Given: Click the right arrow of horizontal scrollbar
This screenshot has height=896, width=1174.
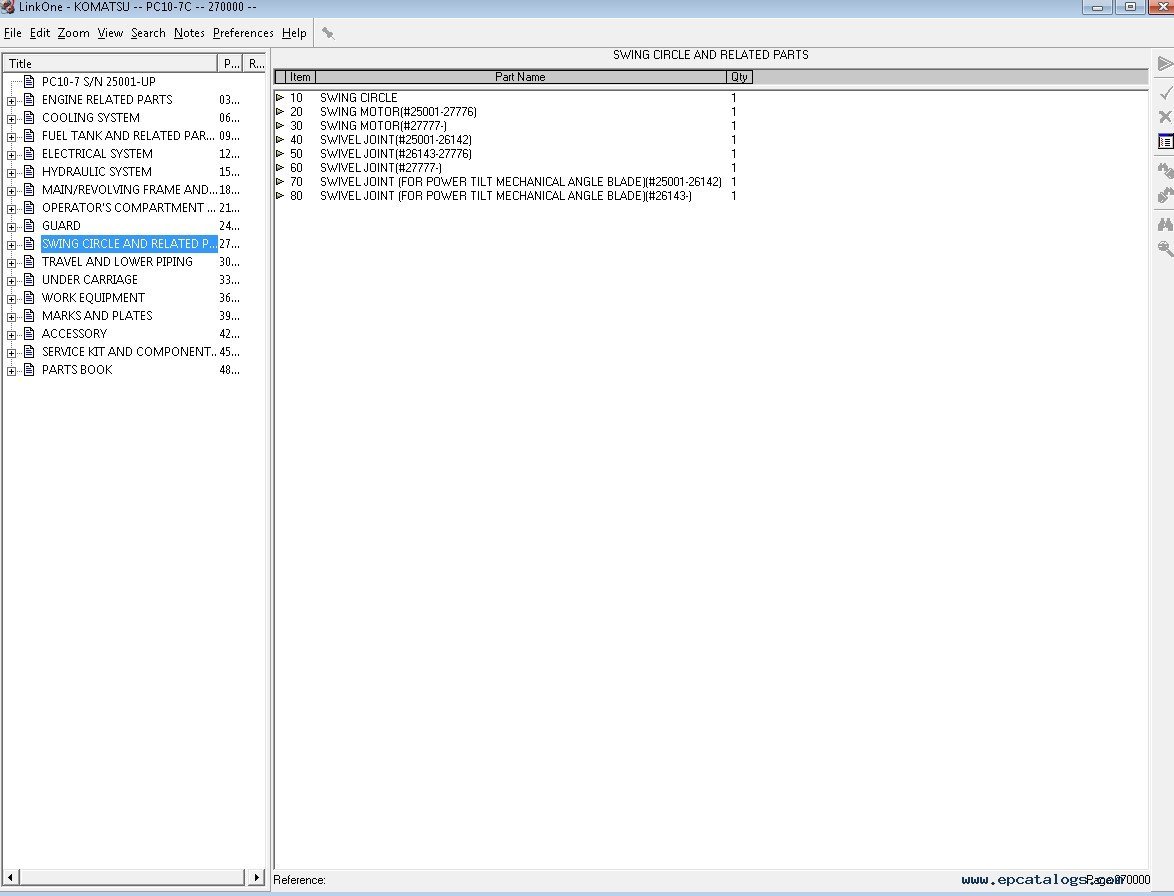Looking at the screenshot, I should (257, 877).
